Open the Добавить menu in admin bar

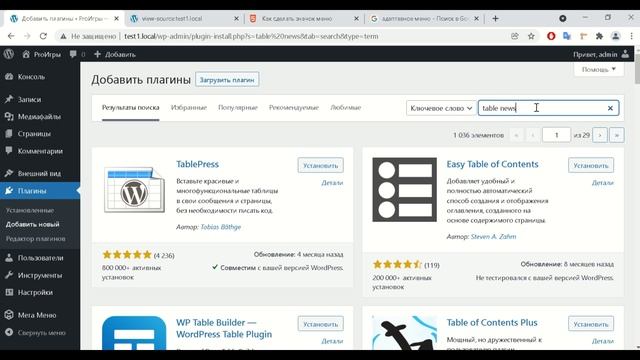[x=115, y=54]
